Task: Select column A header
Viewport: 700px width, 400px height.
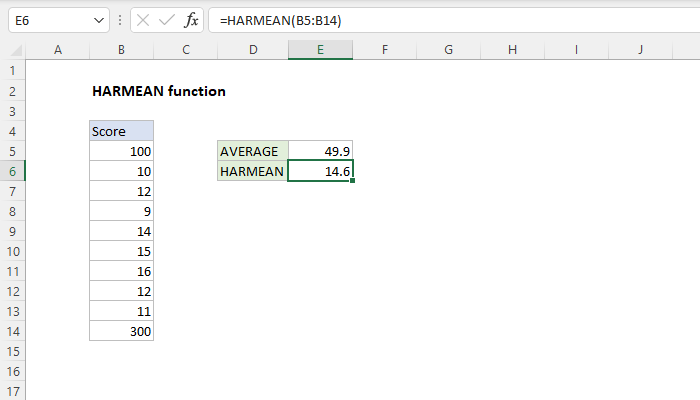Action: pyautogui.click(x=58, y=50)
